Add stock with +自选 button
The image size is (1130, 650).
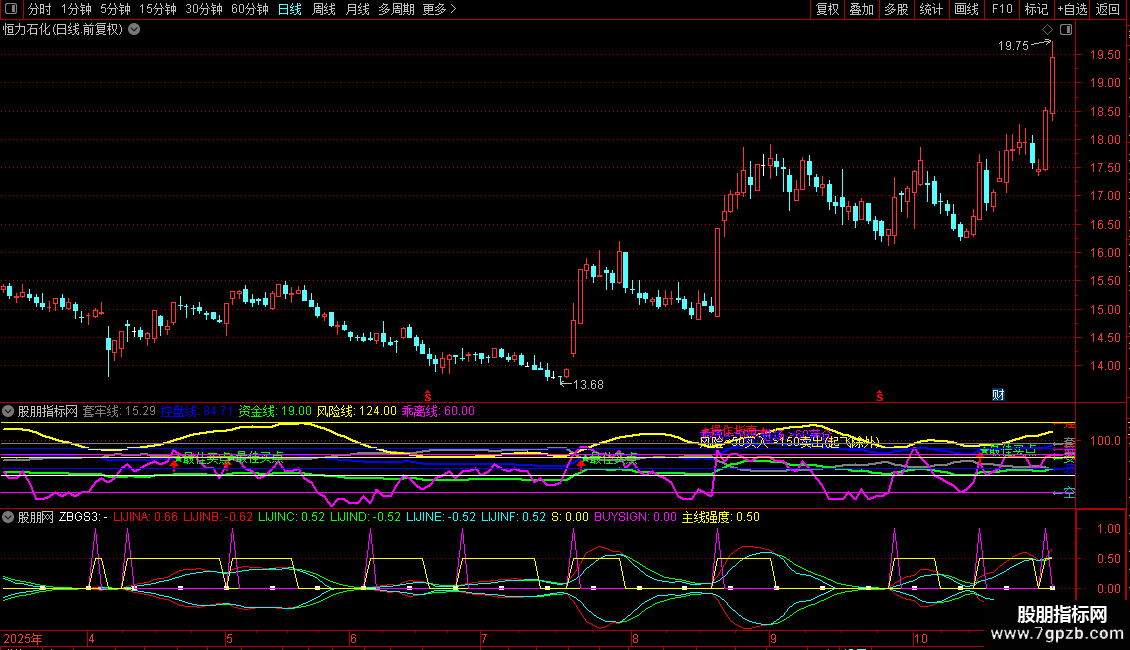[x=1072, y=9]
